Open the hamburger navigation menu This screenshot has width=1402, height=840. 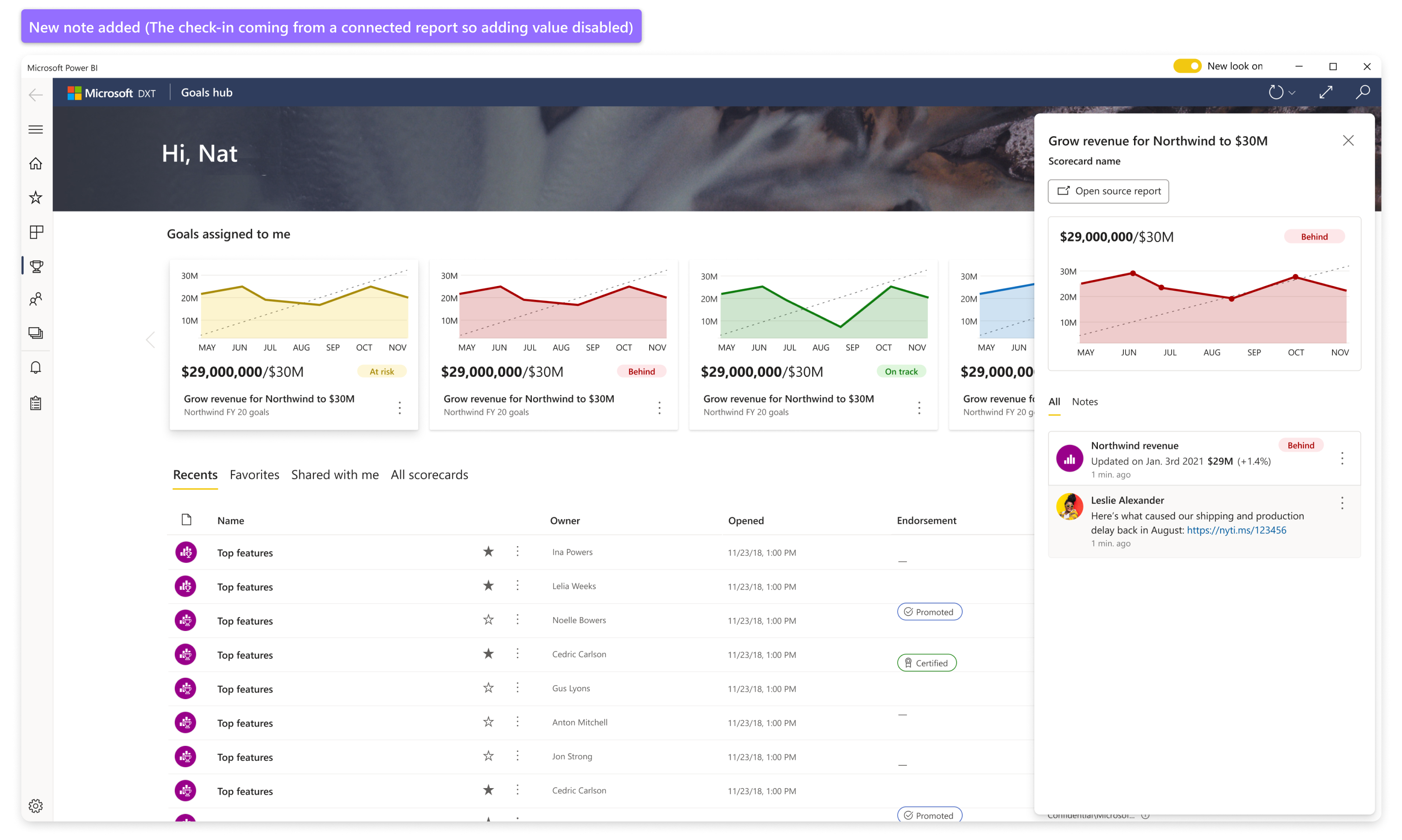click(x=36, y=130)
